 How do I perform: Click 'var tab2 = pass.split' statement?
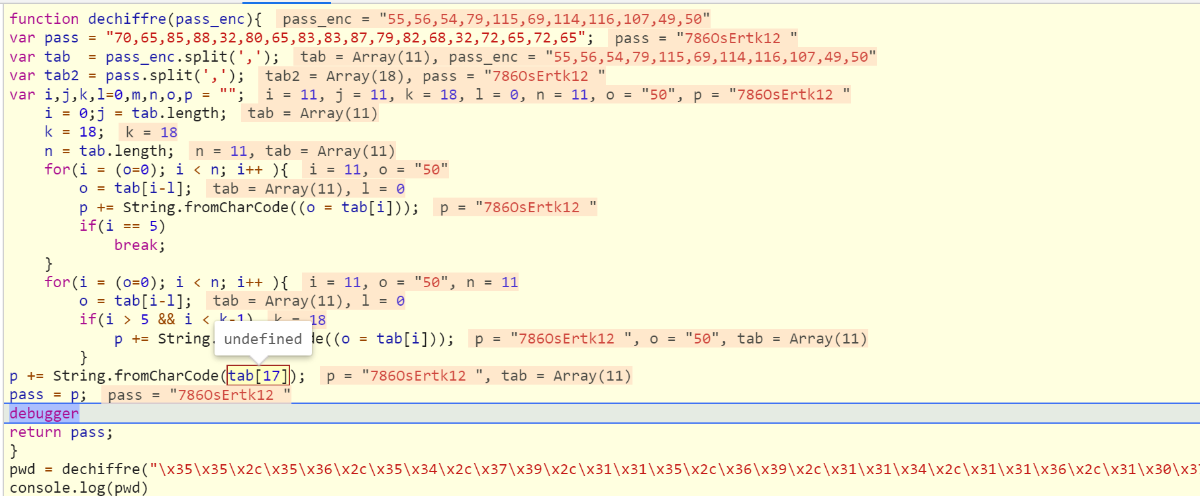click(x=127, y=76)
